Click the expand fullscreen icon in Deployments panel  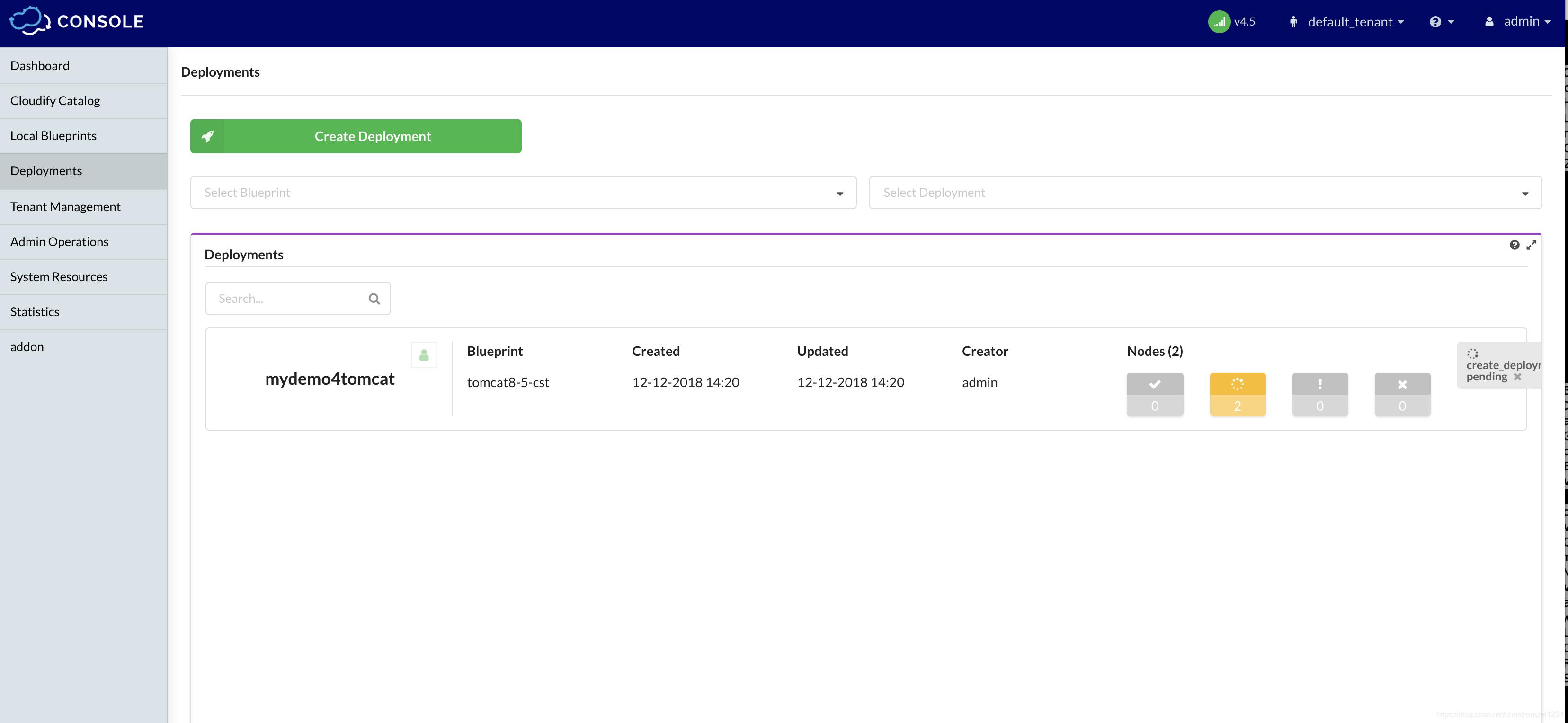coord(1532,245)
